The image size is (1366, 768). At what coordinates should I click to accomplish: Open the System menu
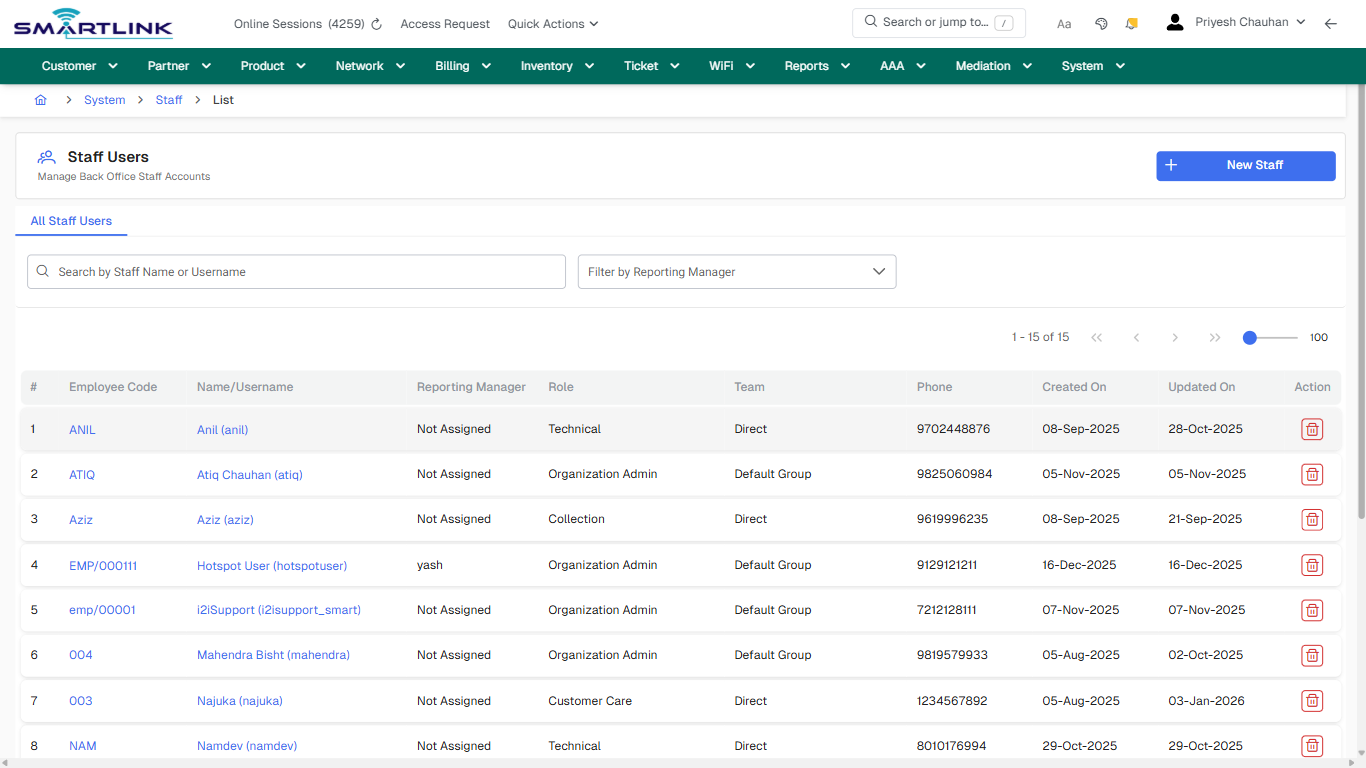(1091, 65)
